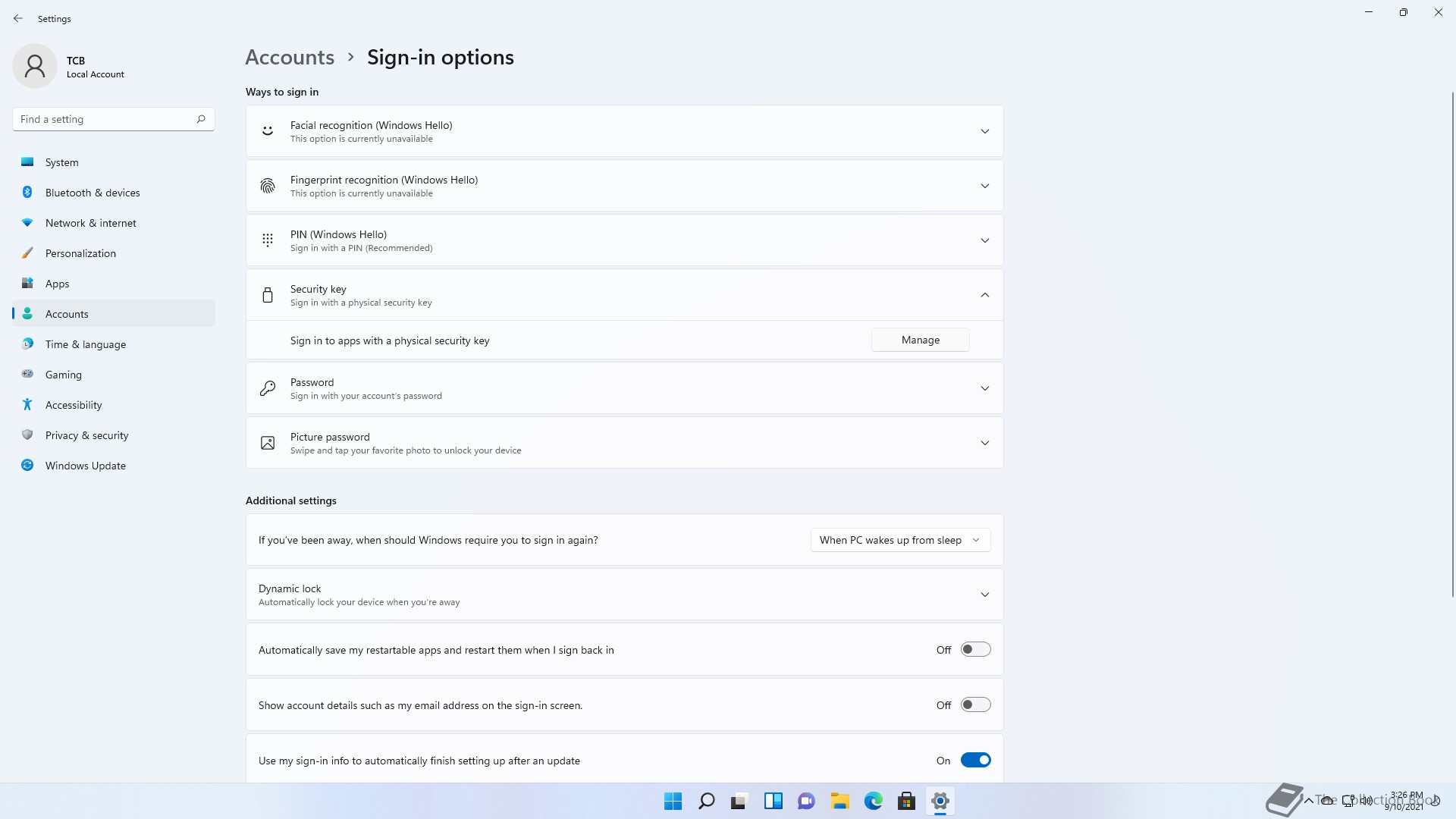Click the PIN keypad dots icon
Screen dimensions: 1456x819
pos(268,240)
